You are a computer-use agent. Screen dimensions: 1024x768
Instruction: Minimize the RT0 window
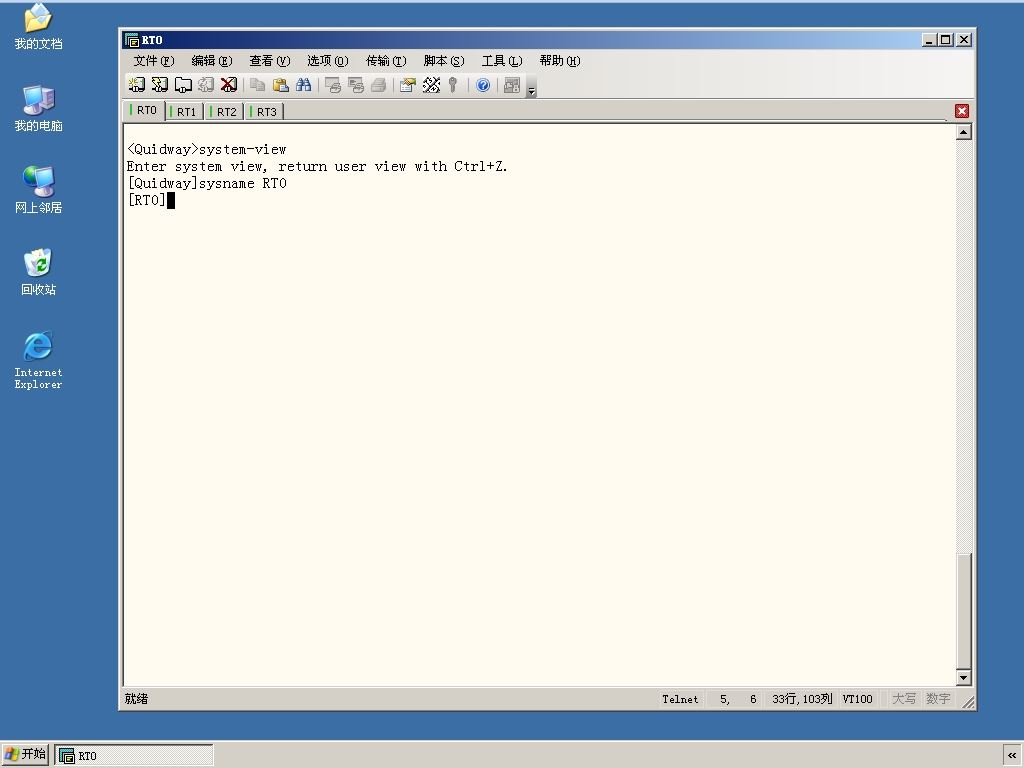tap(929, 40)
